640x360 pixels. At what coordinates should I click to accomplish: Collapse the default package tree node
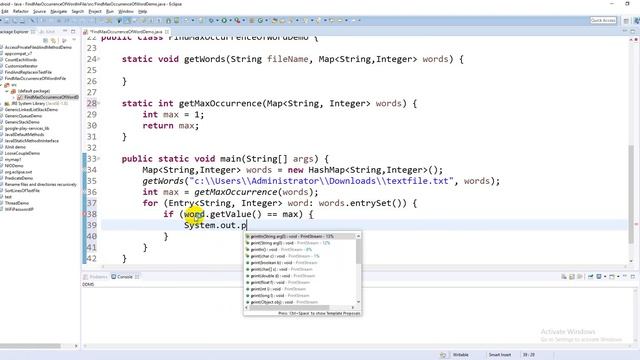7,91
